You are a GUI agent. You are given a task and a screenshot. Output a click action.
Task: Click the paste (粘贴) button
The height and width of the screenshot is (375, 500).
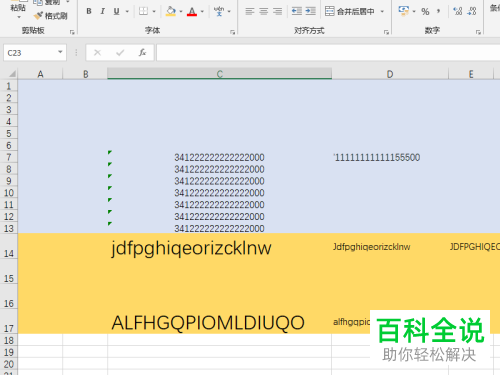coord(18,7)
